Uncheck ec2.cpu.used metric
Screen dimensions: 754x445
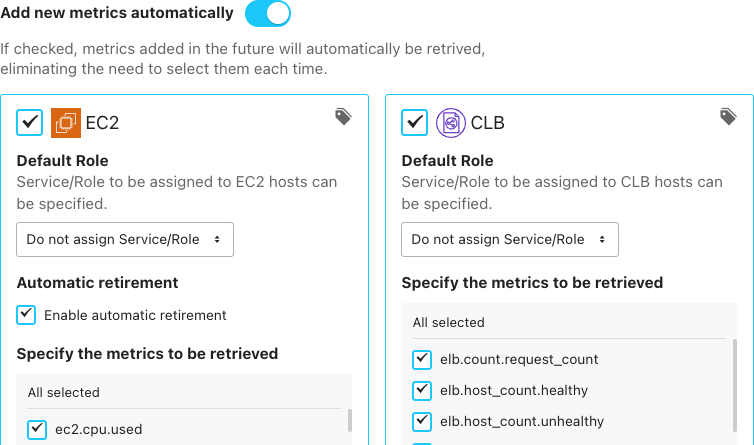point(37,429)
